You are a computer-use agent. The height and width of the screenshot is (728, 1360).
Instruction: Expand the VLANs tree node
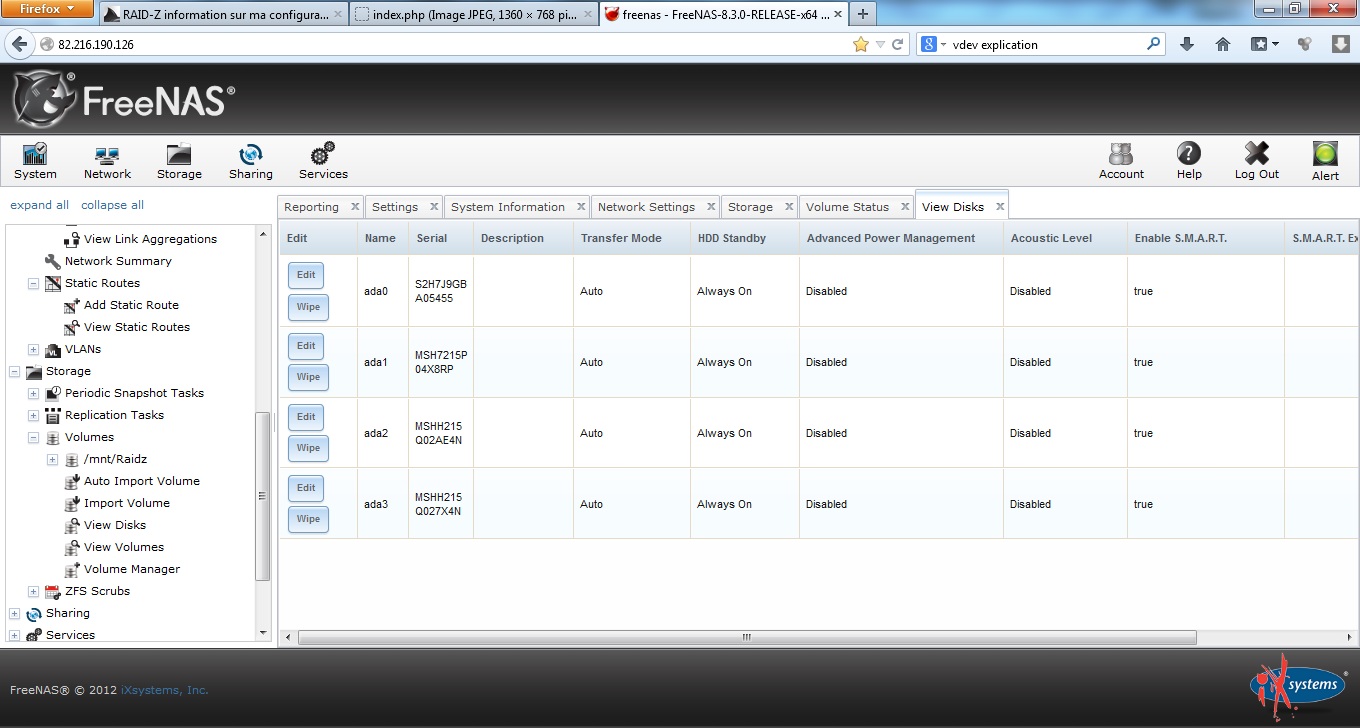33,349
